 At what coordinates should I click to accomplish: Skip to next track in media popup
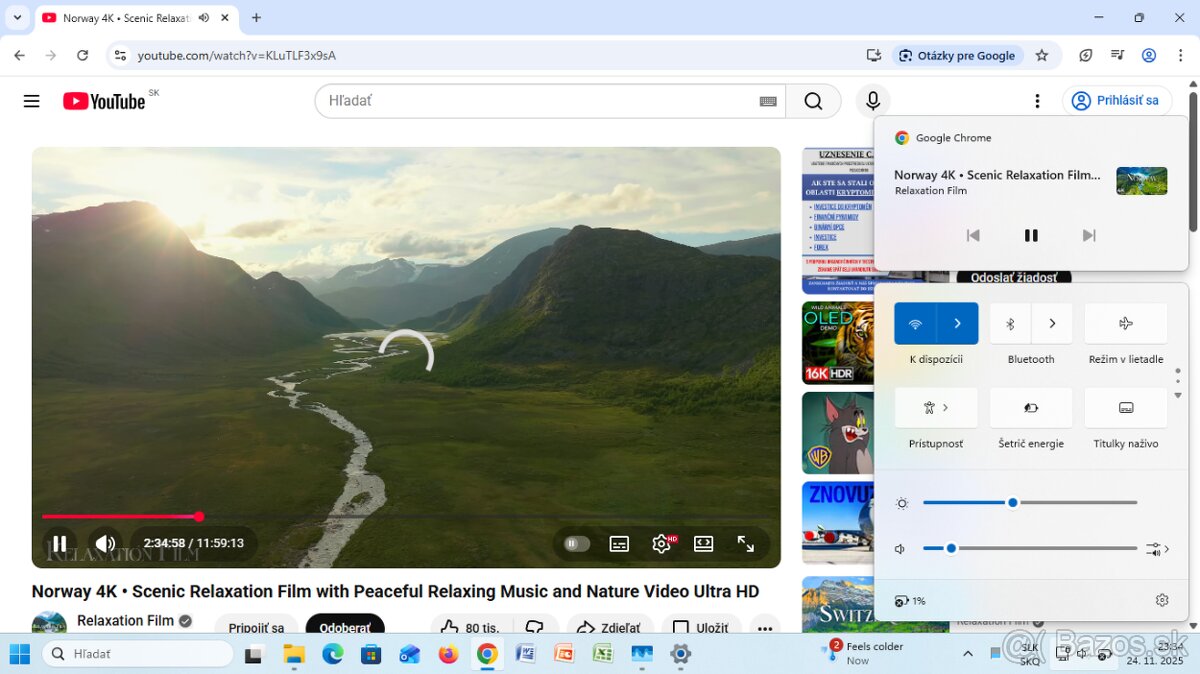pos(1089,236)
